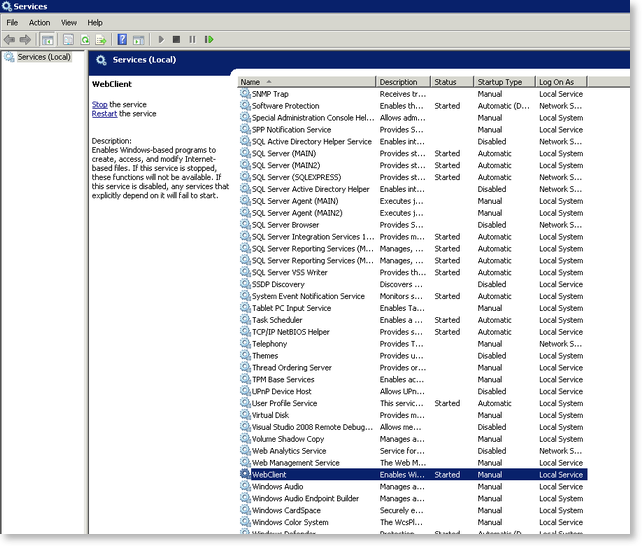642x546 pixels.
Task: Click the gear icon beside SNMP Trap
Action: point(245,94)
